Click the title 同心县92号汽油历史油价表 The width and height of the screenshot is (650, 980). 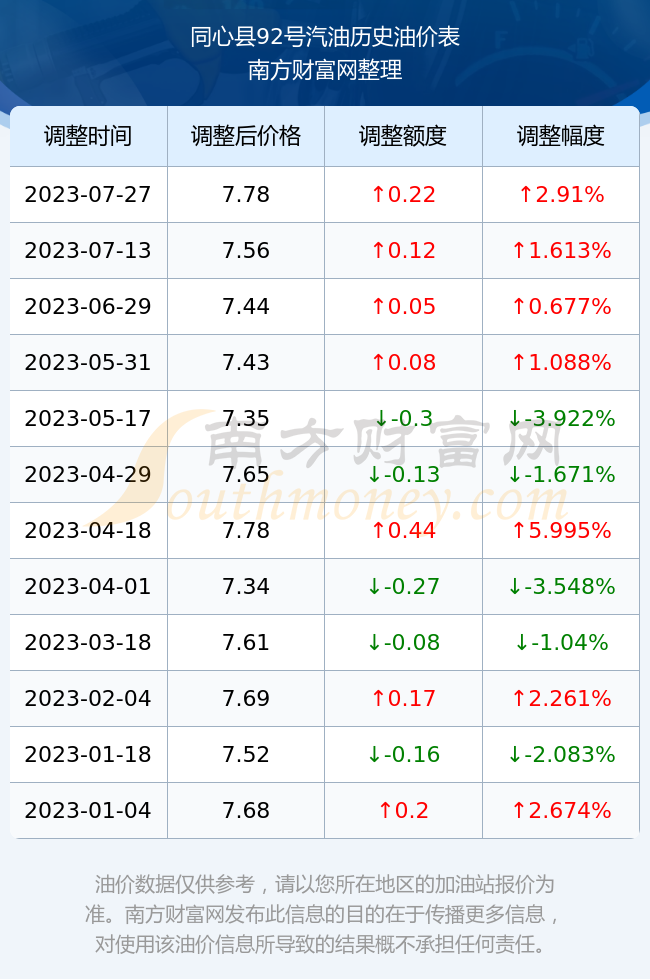[x=325, y=37]
